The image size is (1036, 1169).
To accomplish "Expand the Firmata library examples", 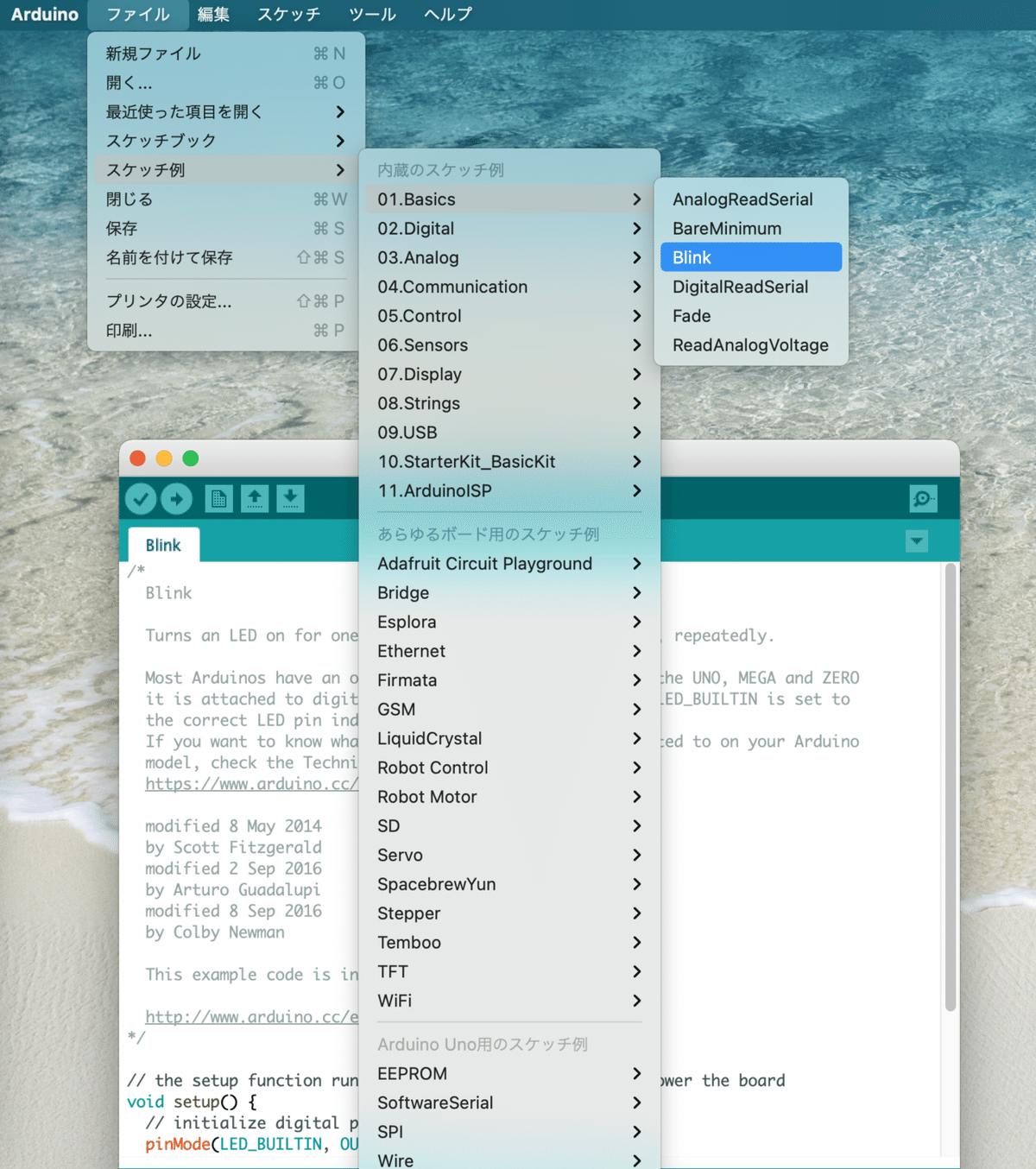I will point(509,680).
